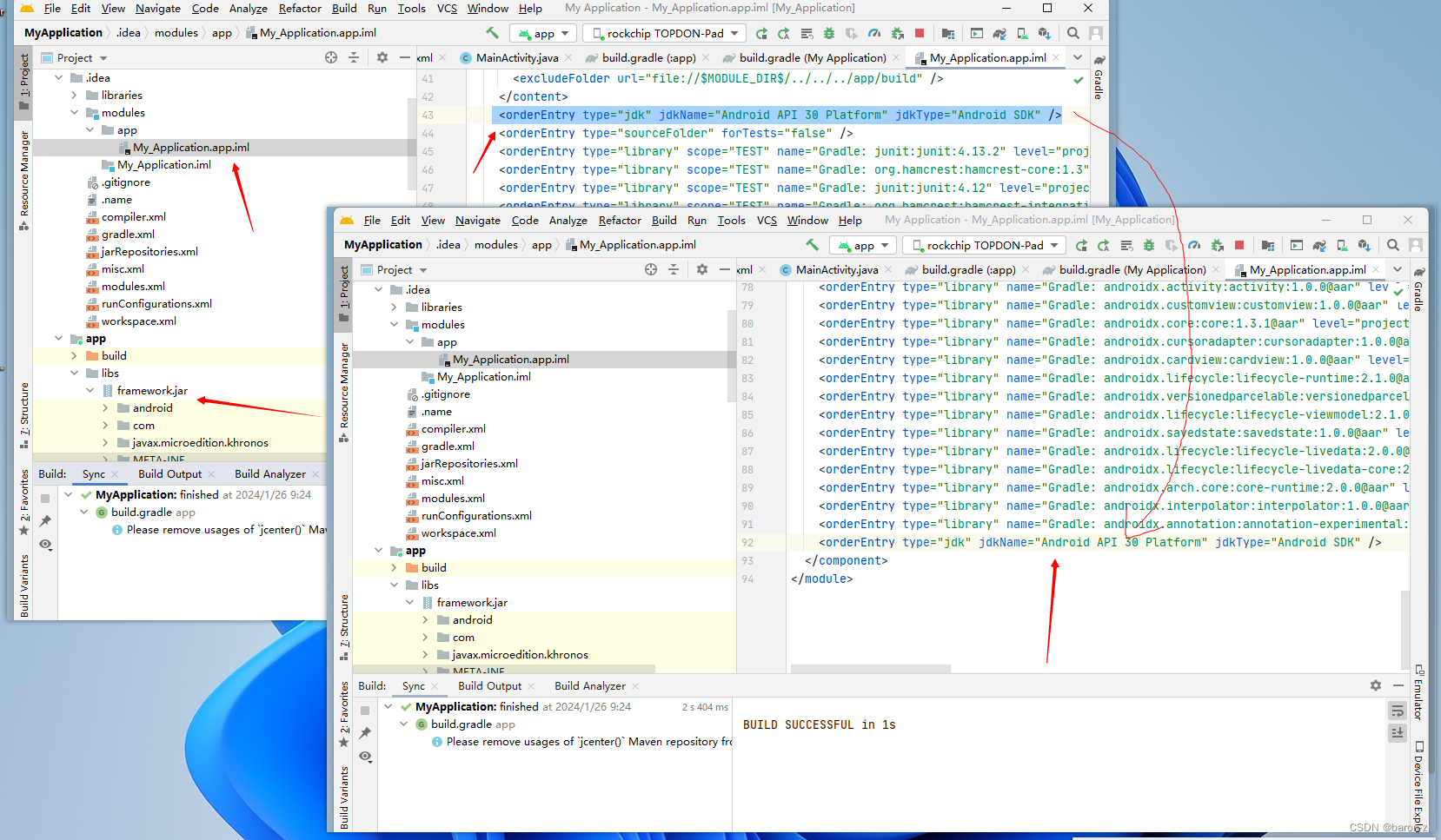The height and width of the screenshot is (840, 1441).
Task: Open SDK Manager icon in front window toolbar
Action: click(x=1365, y=246)
